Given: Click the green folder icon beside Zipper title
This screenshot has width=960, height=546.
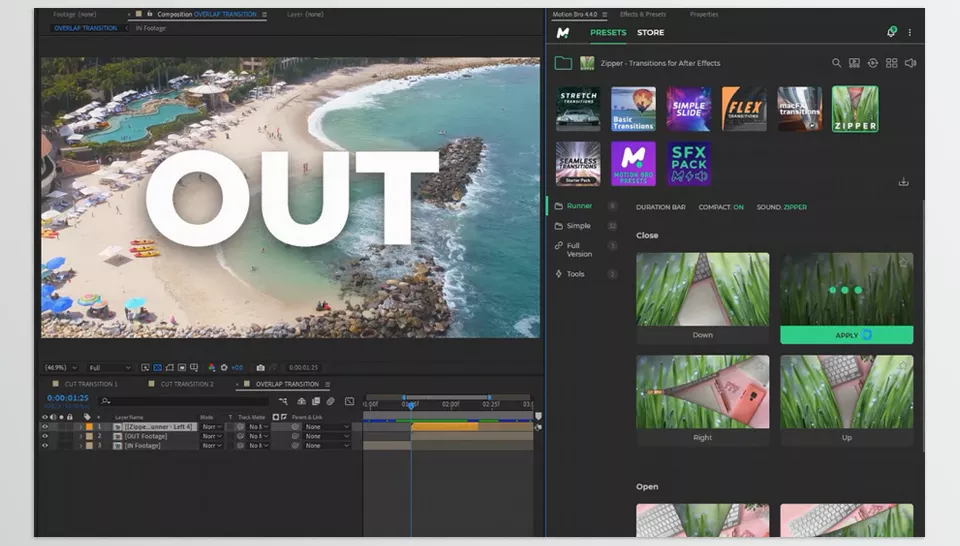Looking at the screenshot, I should [563, 63].
